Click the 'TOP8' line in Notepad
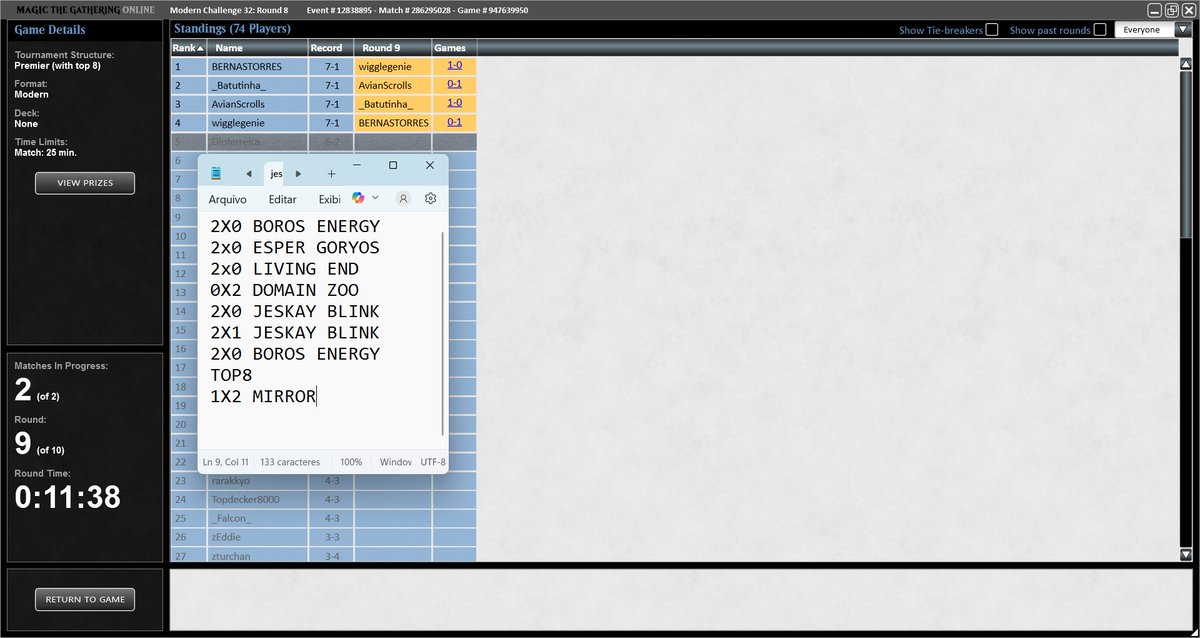1200x638 pixels. click(x=231, y=375)
